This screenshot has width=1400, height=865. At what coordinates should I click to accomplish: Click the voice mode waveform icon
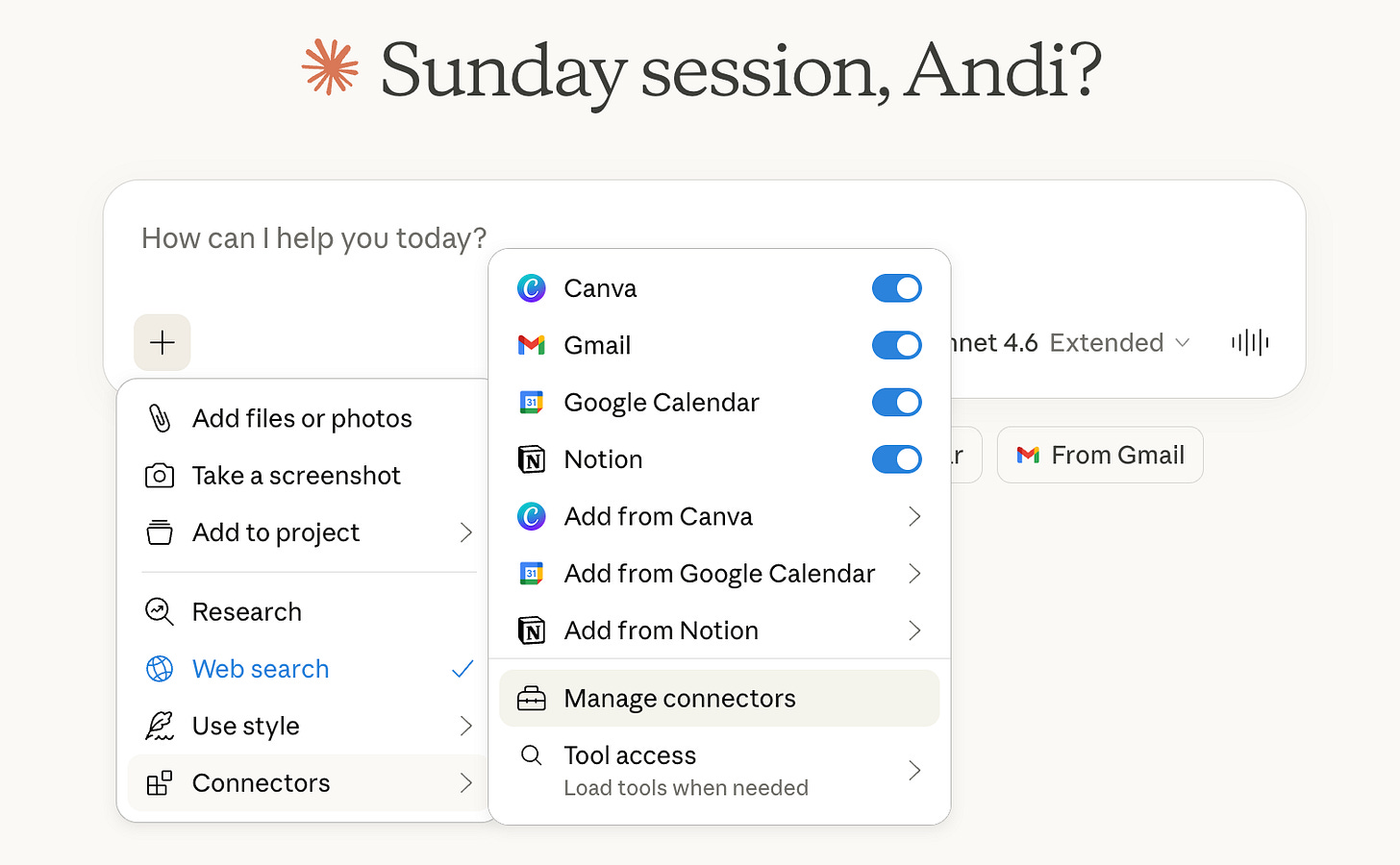[x=1250, y=342]
